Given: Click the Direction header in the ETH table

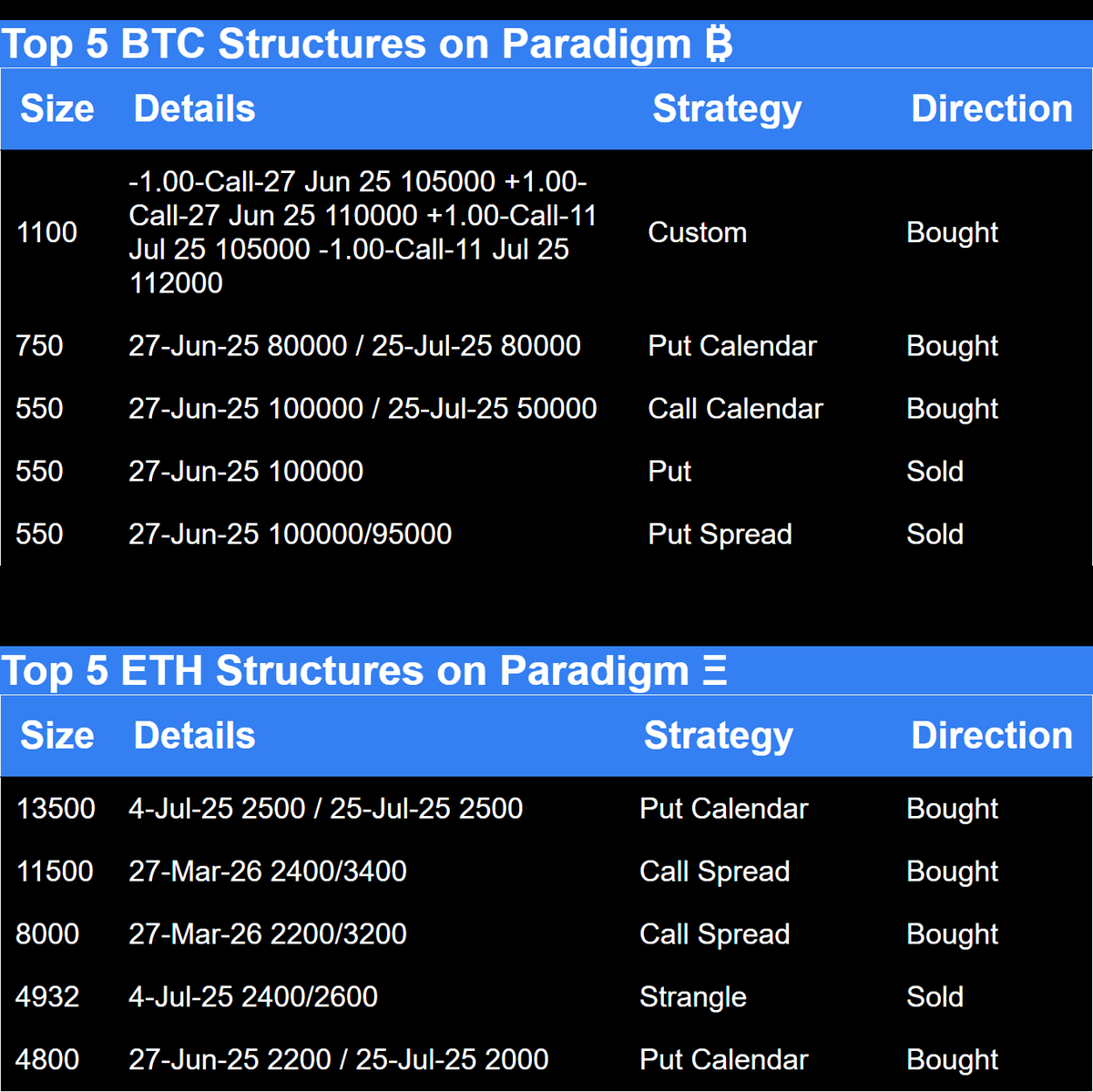Looking at the screenshot, I should point(992,736).
